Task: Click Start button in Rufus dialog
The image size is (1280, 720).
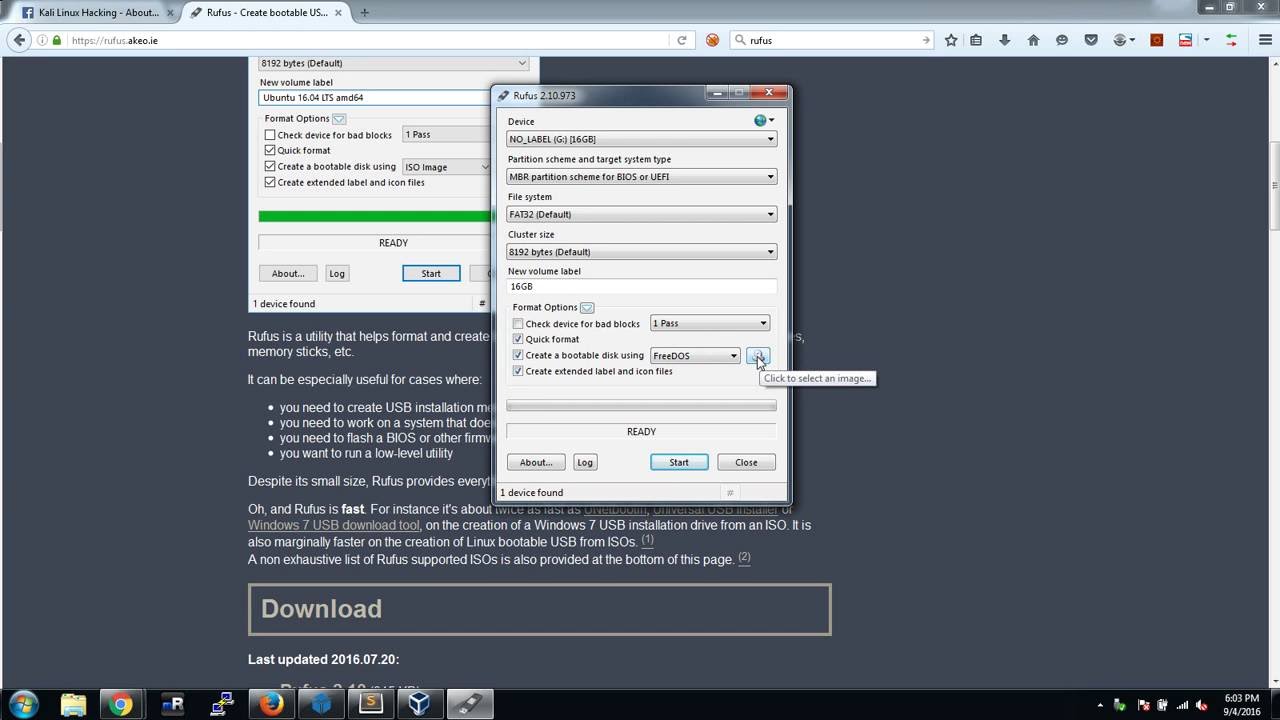Action: click(x=679, y=462)
